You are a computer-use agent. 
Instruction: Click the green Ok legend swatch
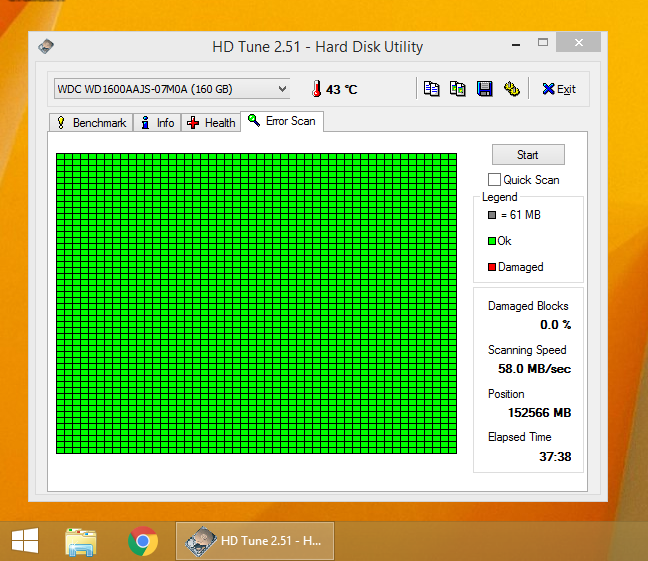click(x=492, y=241)
